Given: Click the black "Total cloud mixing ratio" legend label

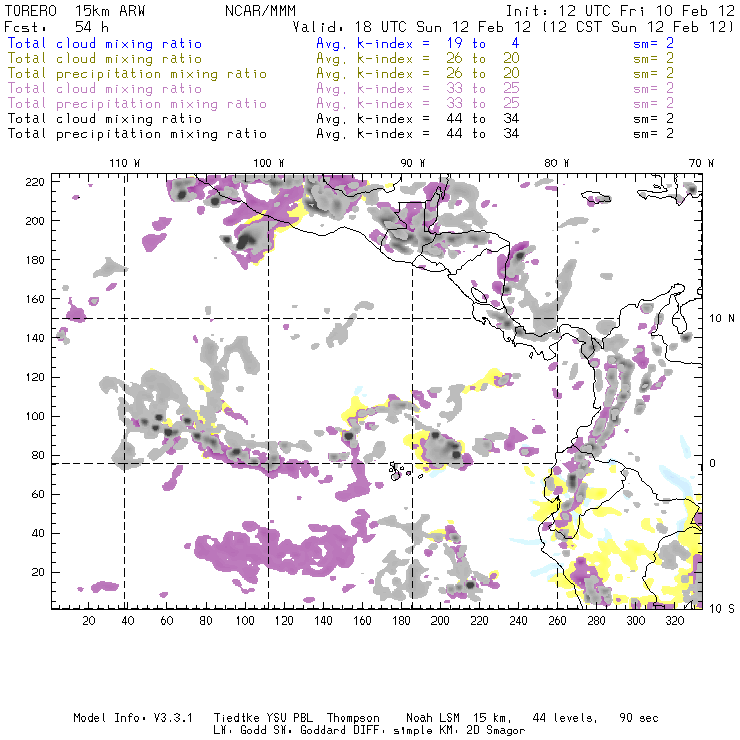Looking at the screenshot, I should (x=105, y=118).
